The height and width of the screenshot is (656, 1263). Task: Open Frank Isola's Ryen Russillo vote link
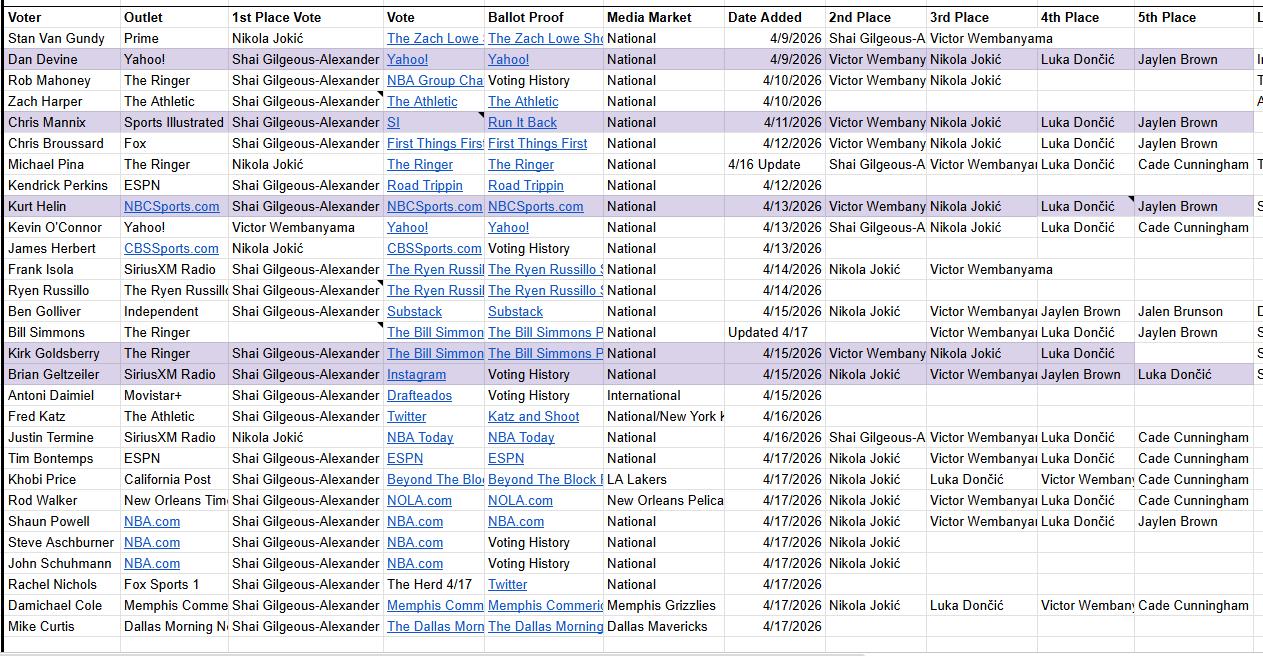click(435, 270)
